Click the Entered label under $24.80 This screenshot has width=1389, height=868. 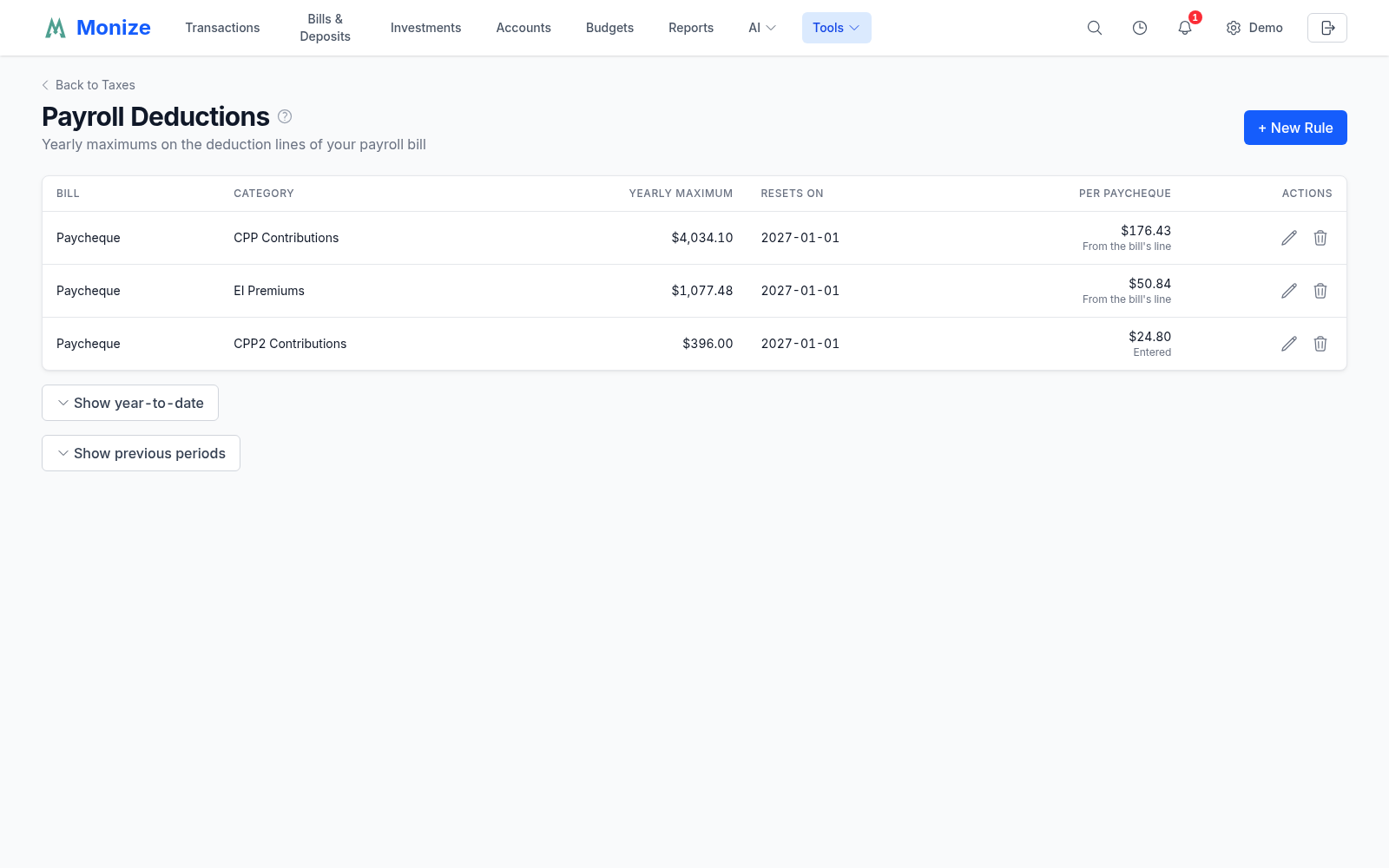coord(1152,352)
